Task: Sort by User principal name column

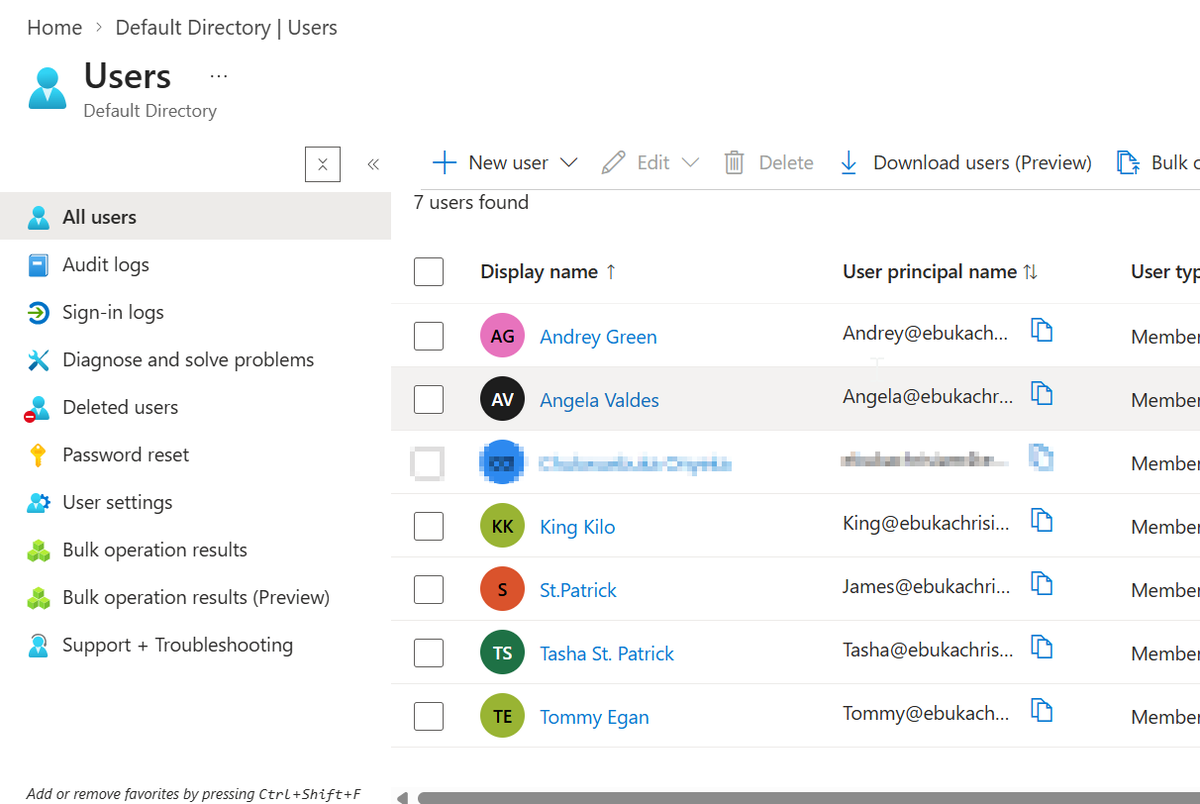Action: (x=940, y=272)
